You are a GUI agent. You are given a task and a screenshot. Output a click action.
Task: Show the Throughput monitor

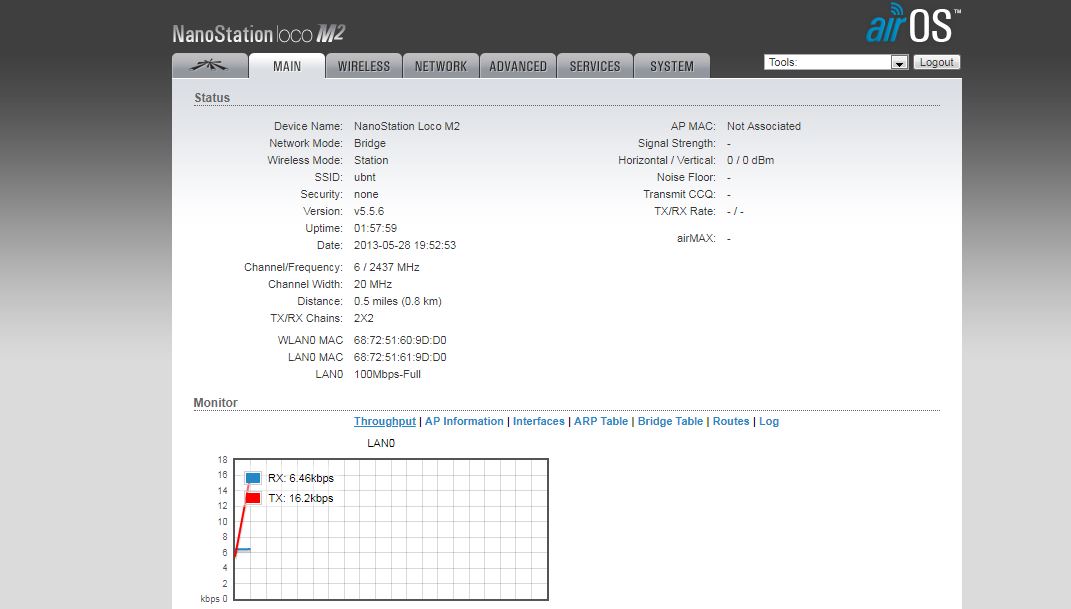pos(385,421)
